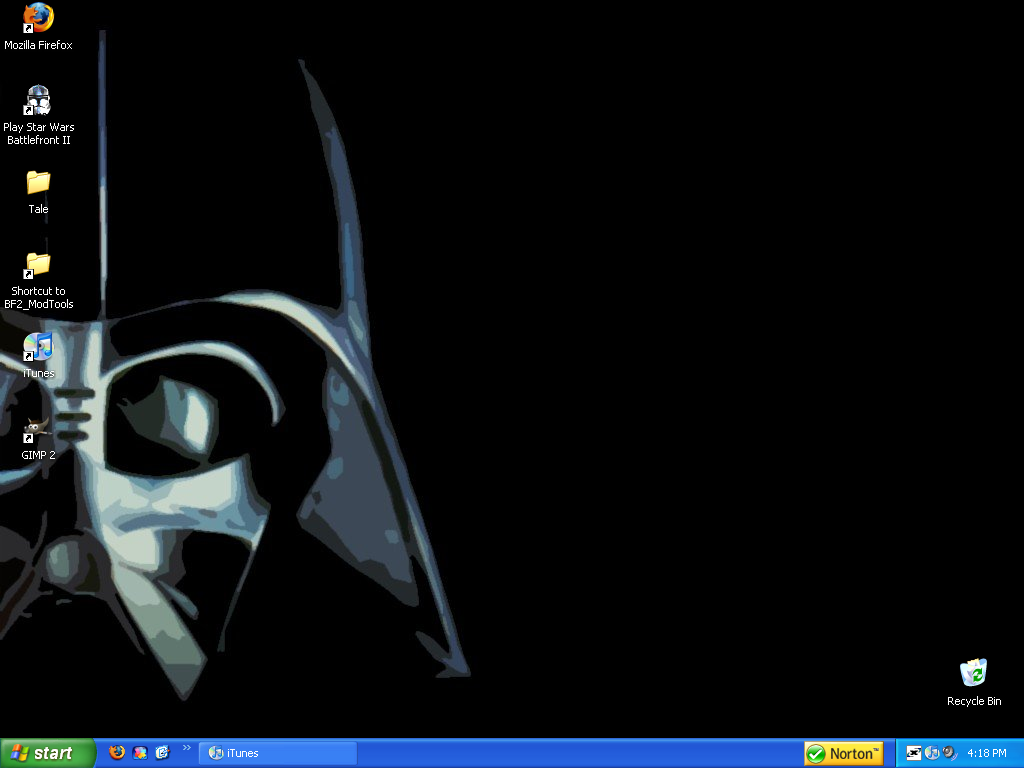This screenshot has height=768, width=1024.
Task: Click the colorful second Quick Launch icon
Action: click(140, 753)
